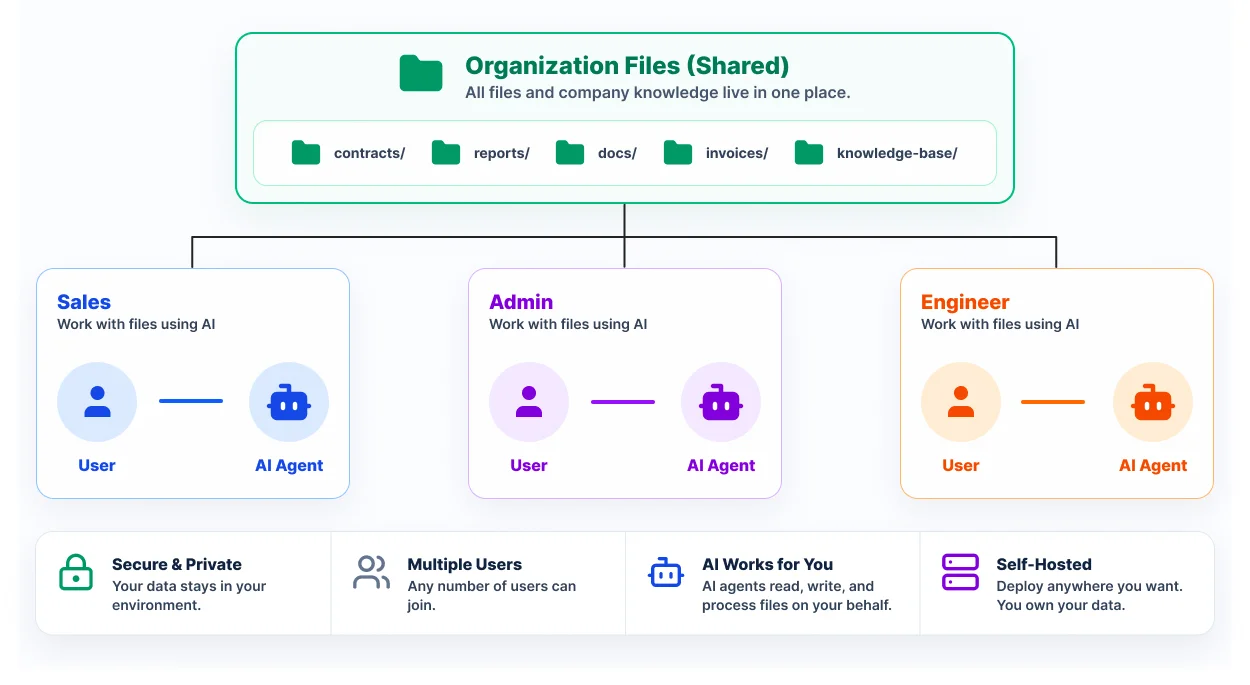
Task: Click "Work with files using AI" under Admin
Action: tap(568, 324)
